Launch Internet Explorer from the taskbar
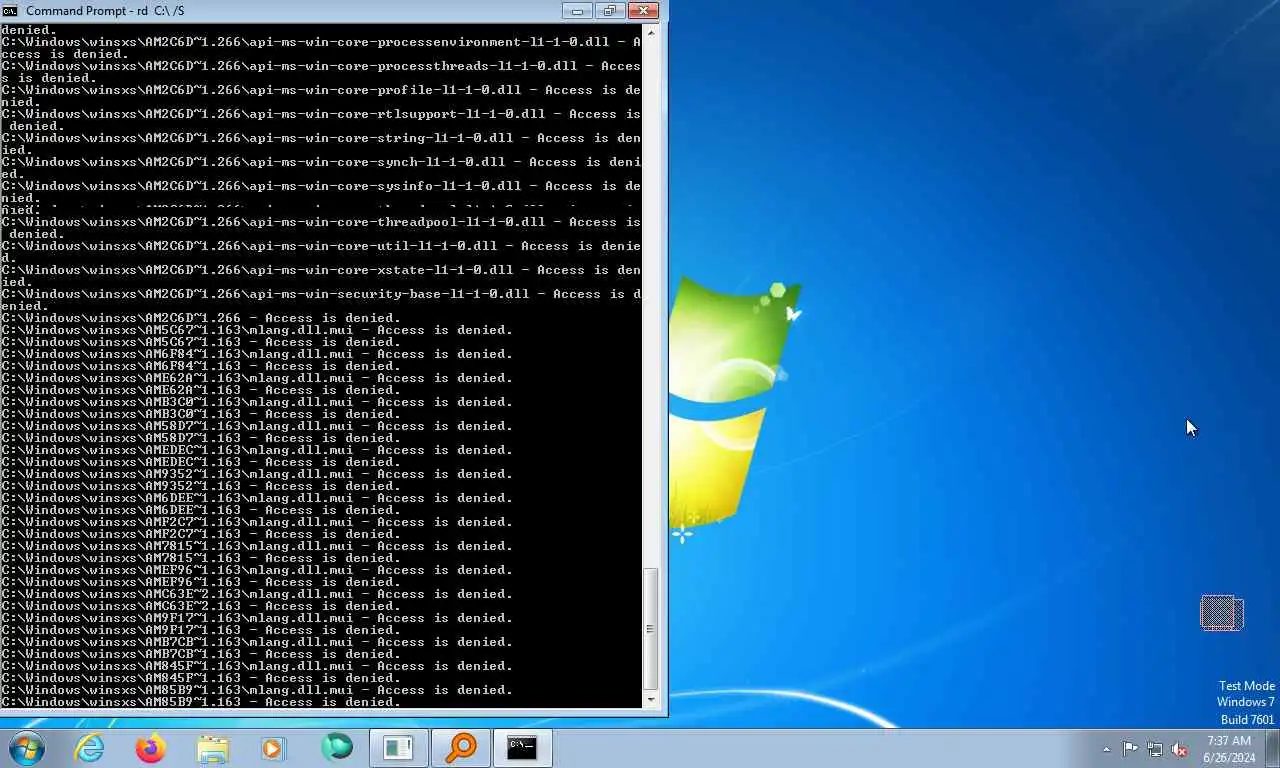 90,748
